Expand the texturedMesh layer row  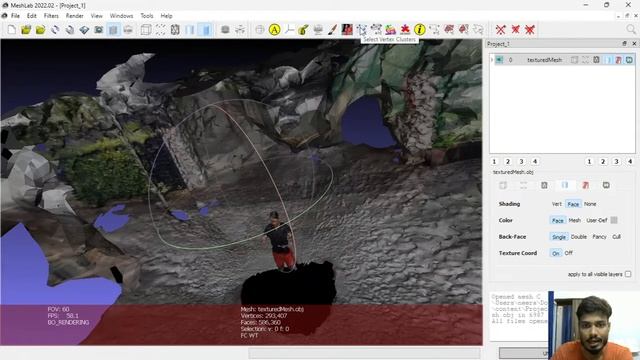click(492, 60)
